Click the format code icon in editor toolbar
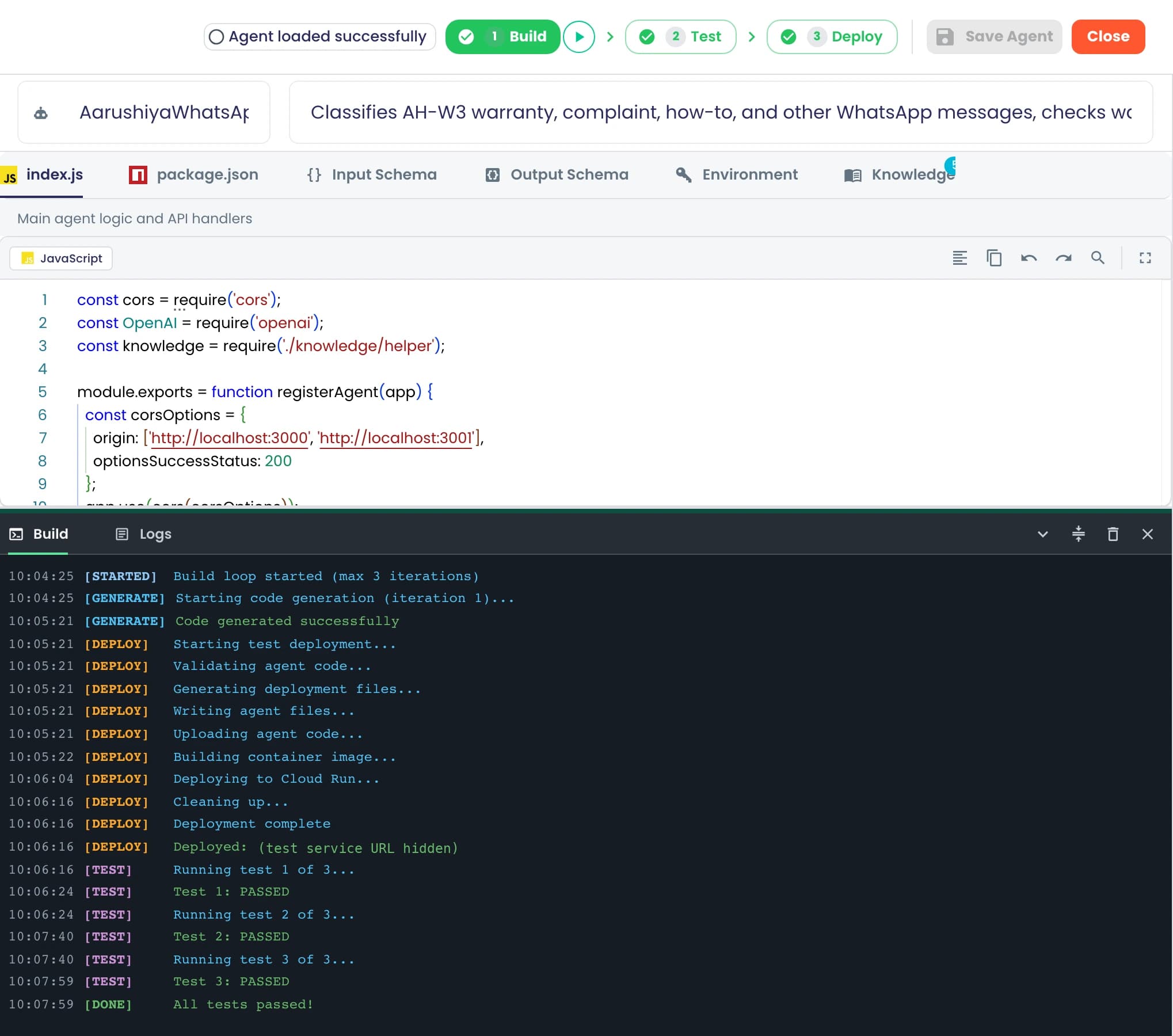Screen dimensions: 1173x1036 [959, 258]
